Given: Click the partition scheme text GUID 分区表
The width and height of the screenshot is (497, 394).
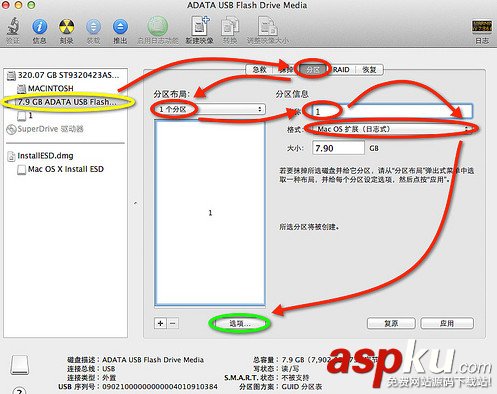Looking at the screenshot, I should click(302, 387).
